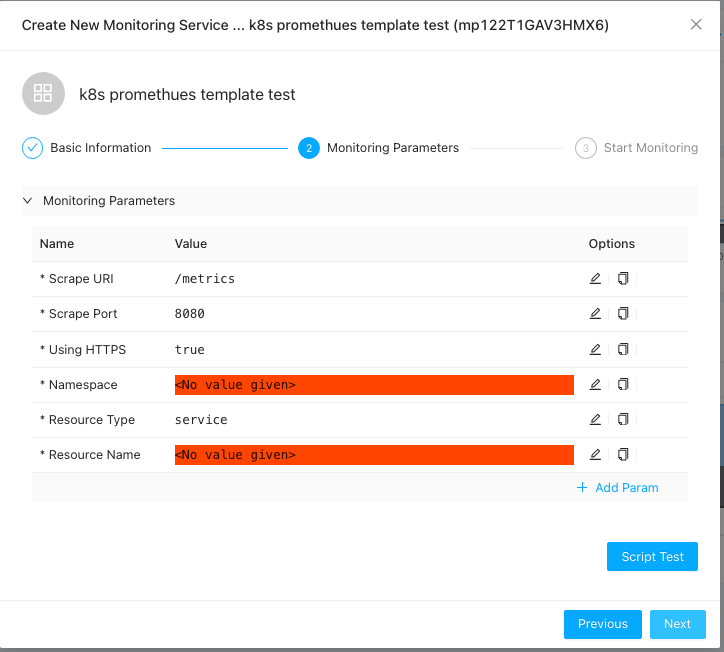
Task: Copy the Namespace value
Action: click(623, 384)
